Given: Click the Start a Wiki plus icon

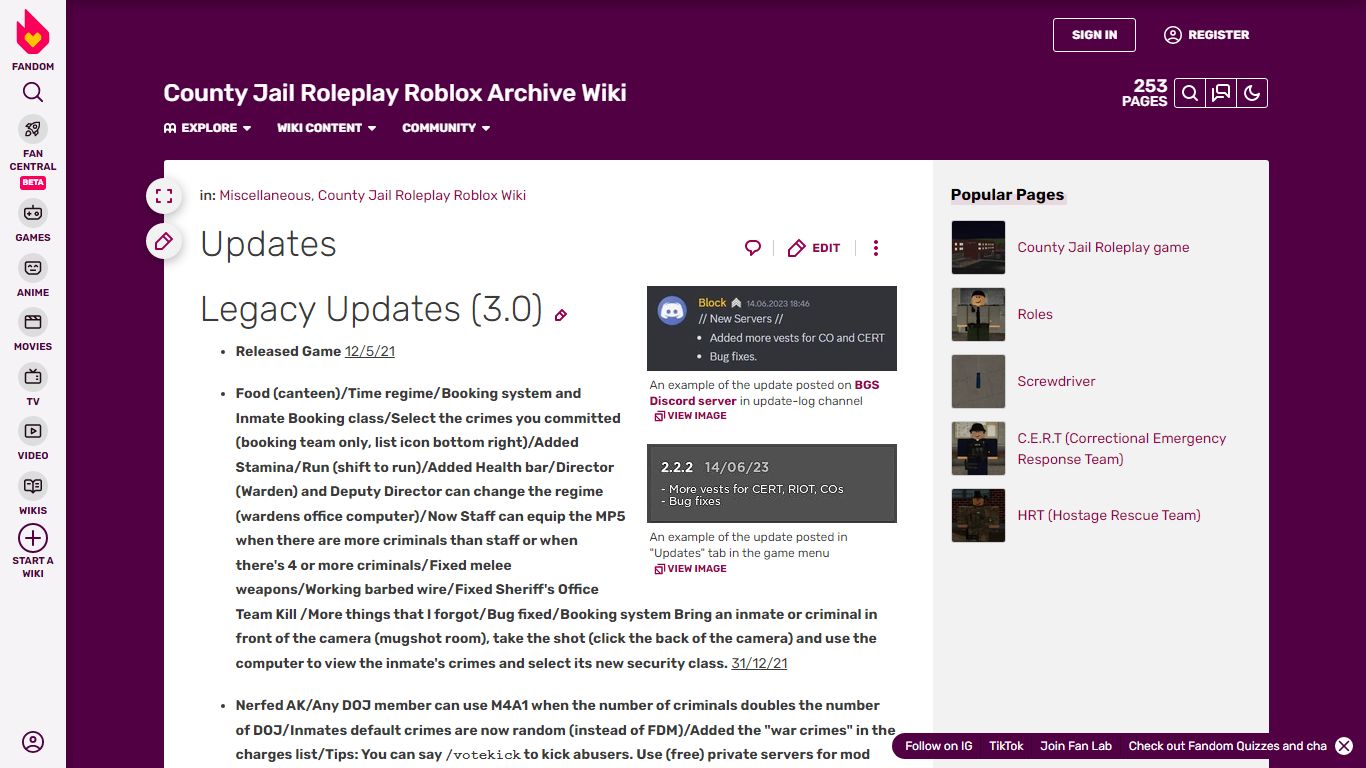Looking at the screenshot, I should (33, 538).
